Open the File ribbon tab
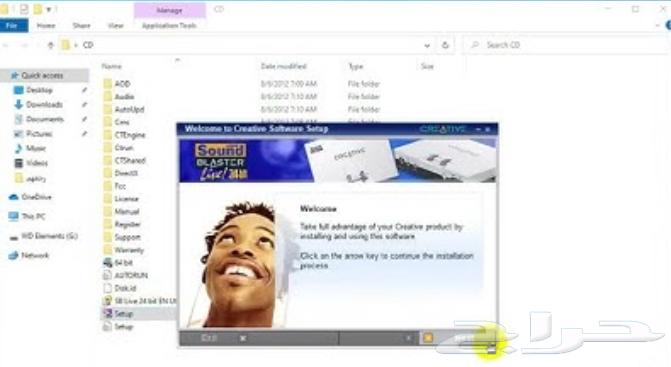 (12, 26)
